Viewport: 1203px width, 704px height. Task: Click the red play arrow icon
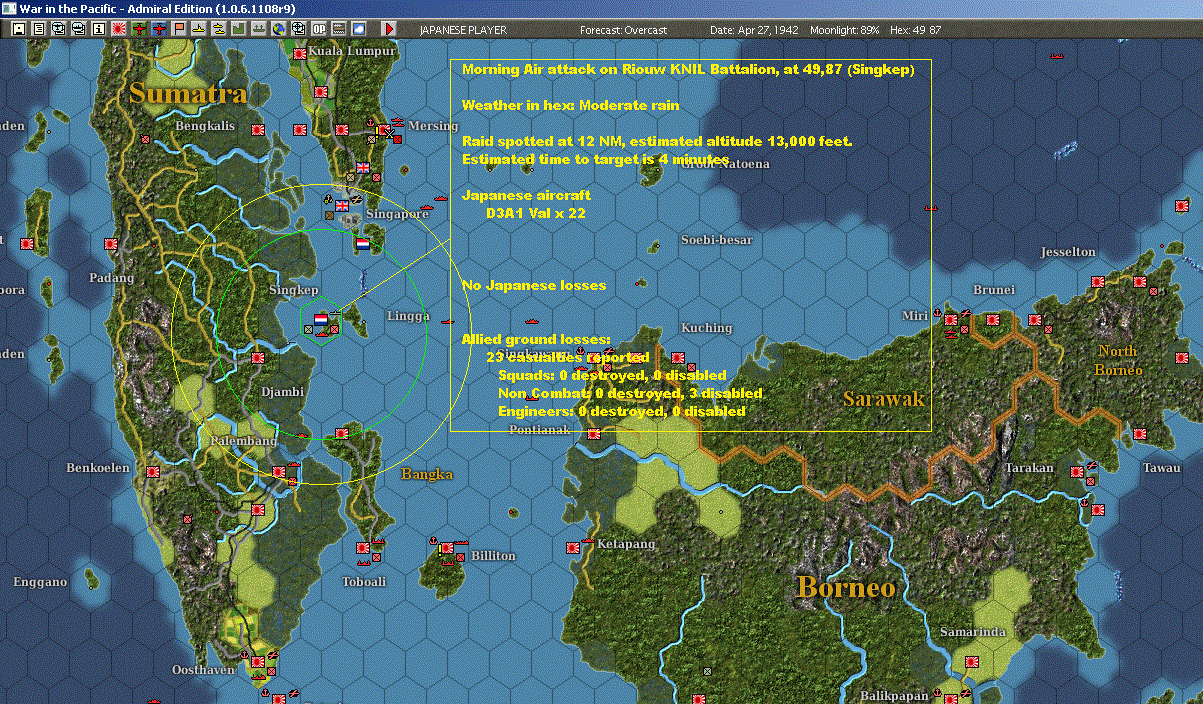click(389, 29)
